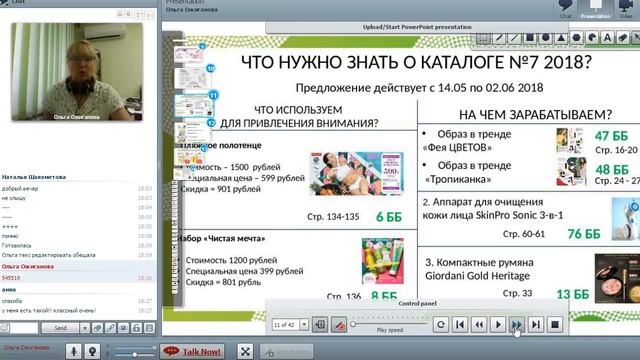The height and width of the screenshot is (360, 640).
Task: Click the Send chat button
Action: click(x=60, y=328)
